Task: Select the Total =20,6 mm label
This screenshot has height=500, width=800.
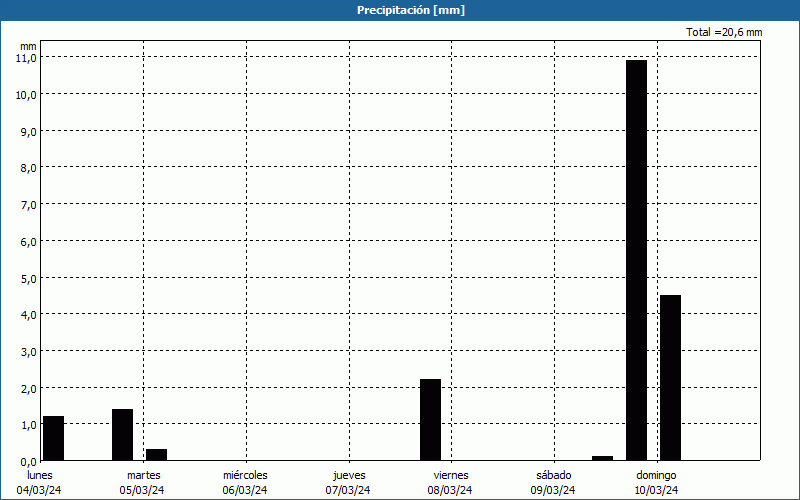Action: (x=724, y=32)
